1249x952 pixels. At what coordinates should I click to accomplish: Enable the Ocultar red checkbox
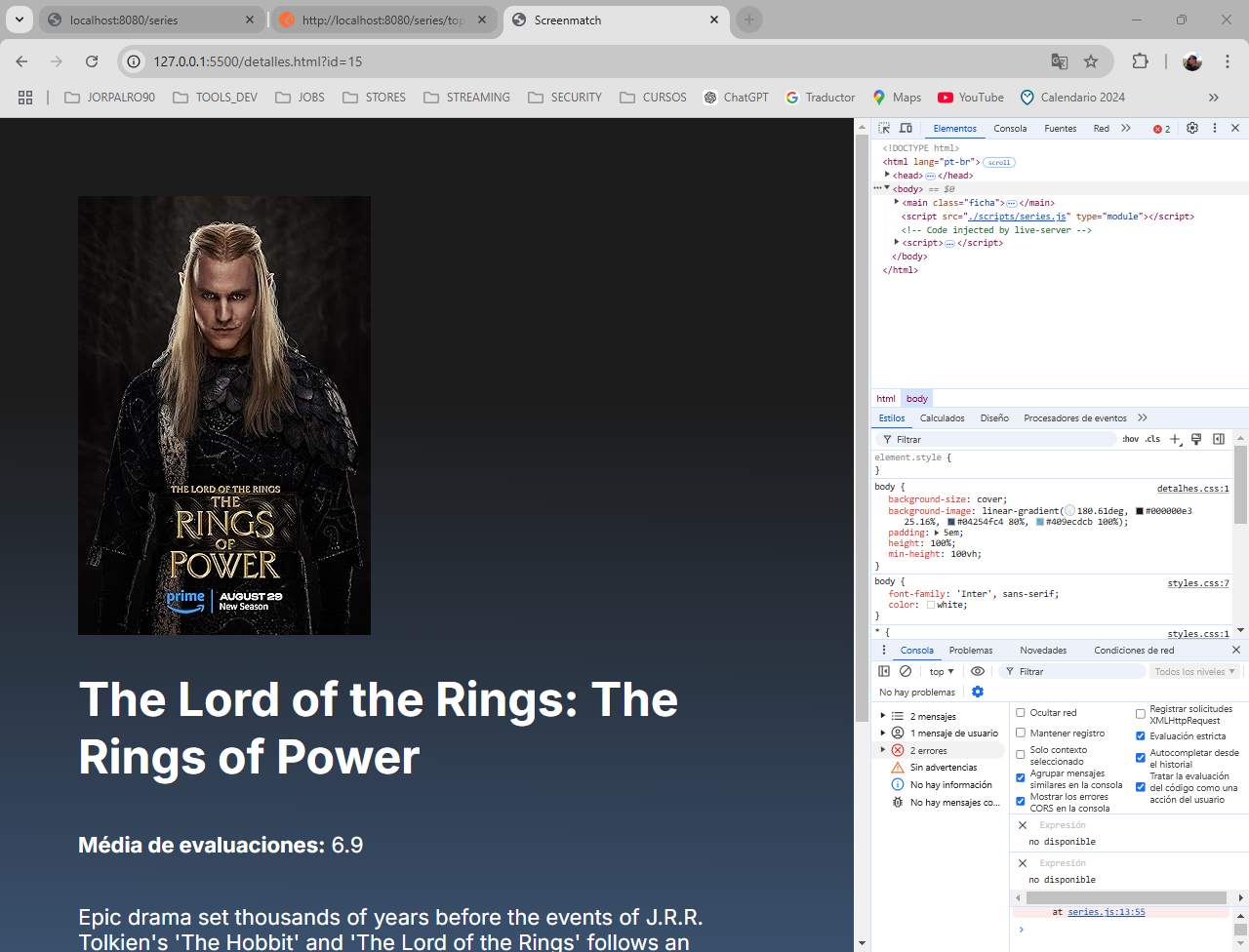1021,713
